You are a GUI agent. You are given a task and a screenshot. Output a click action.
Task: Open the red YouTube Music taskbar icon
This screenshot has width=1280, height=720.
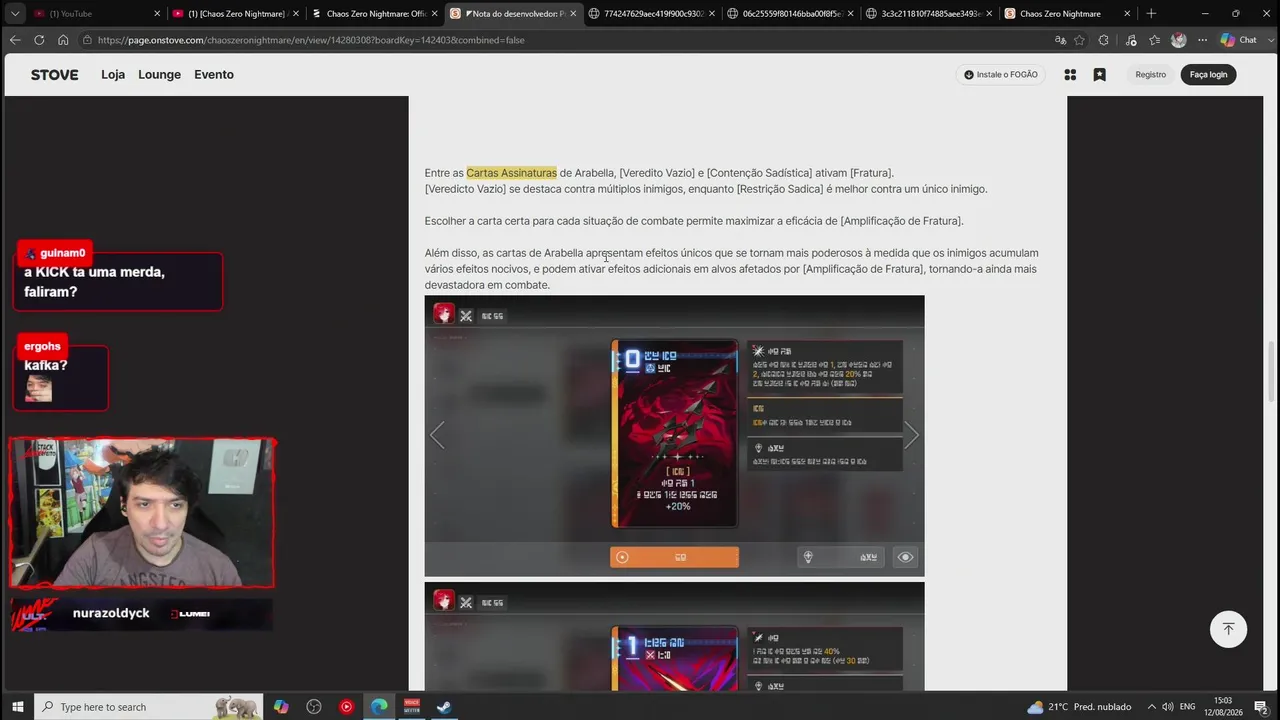pyautogui.click(x=346, y=707)
